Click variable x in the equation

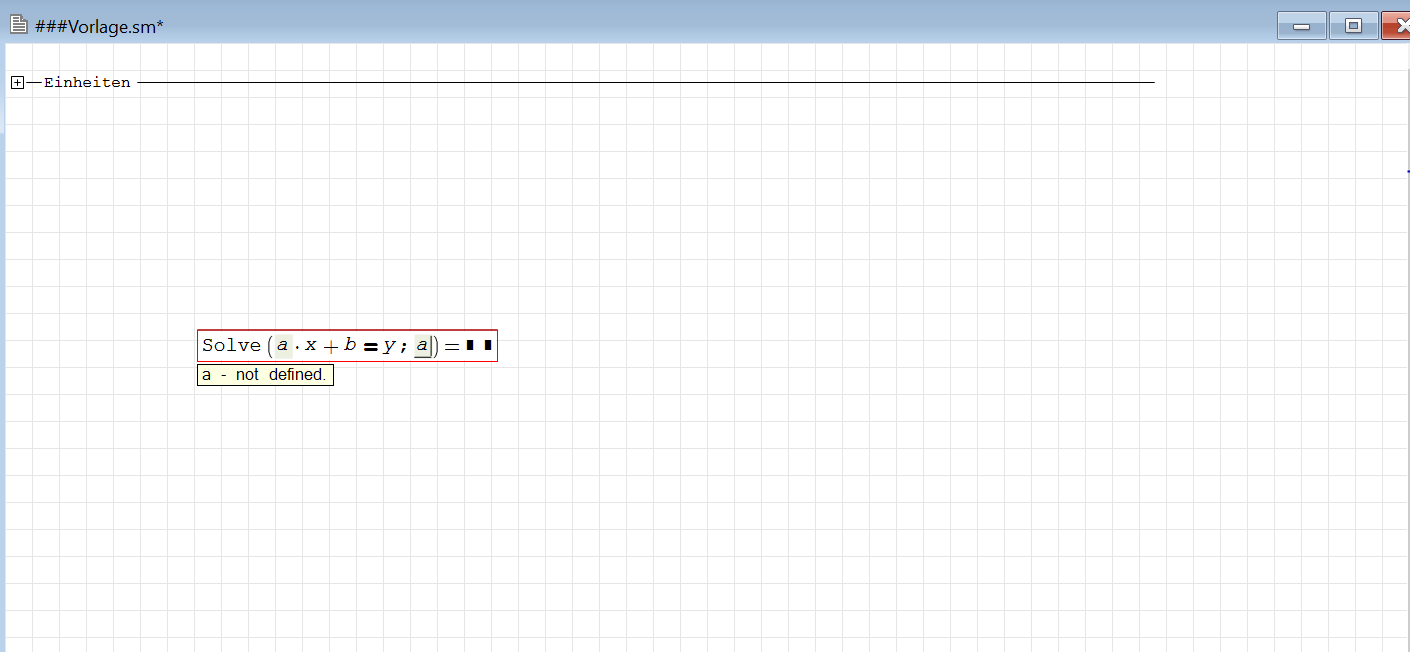tap(310, 344)
